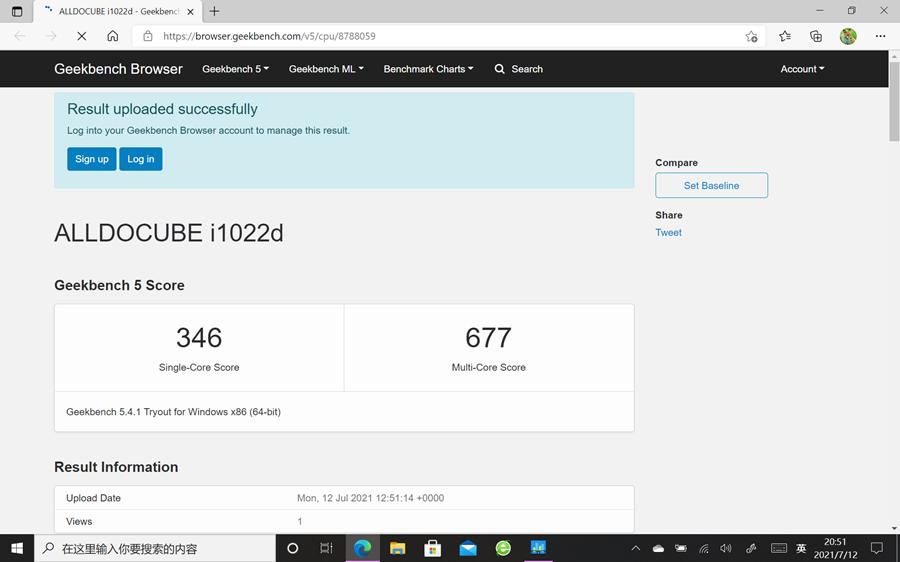900x562 pixels.
Task: Open Edge settings and more menu
Action: click(880, 36)
